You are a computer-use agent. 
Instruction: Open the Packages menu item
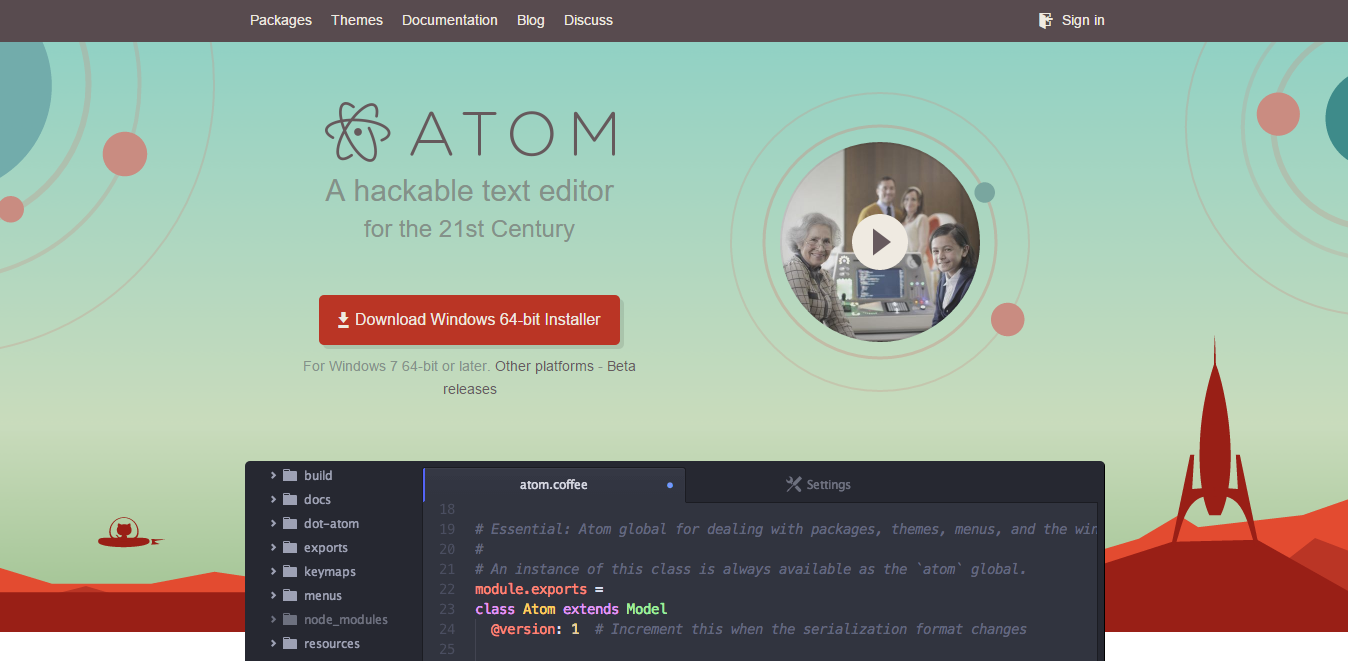281,20
